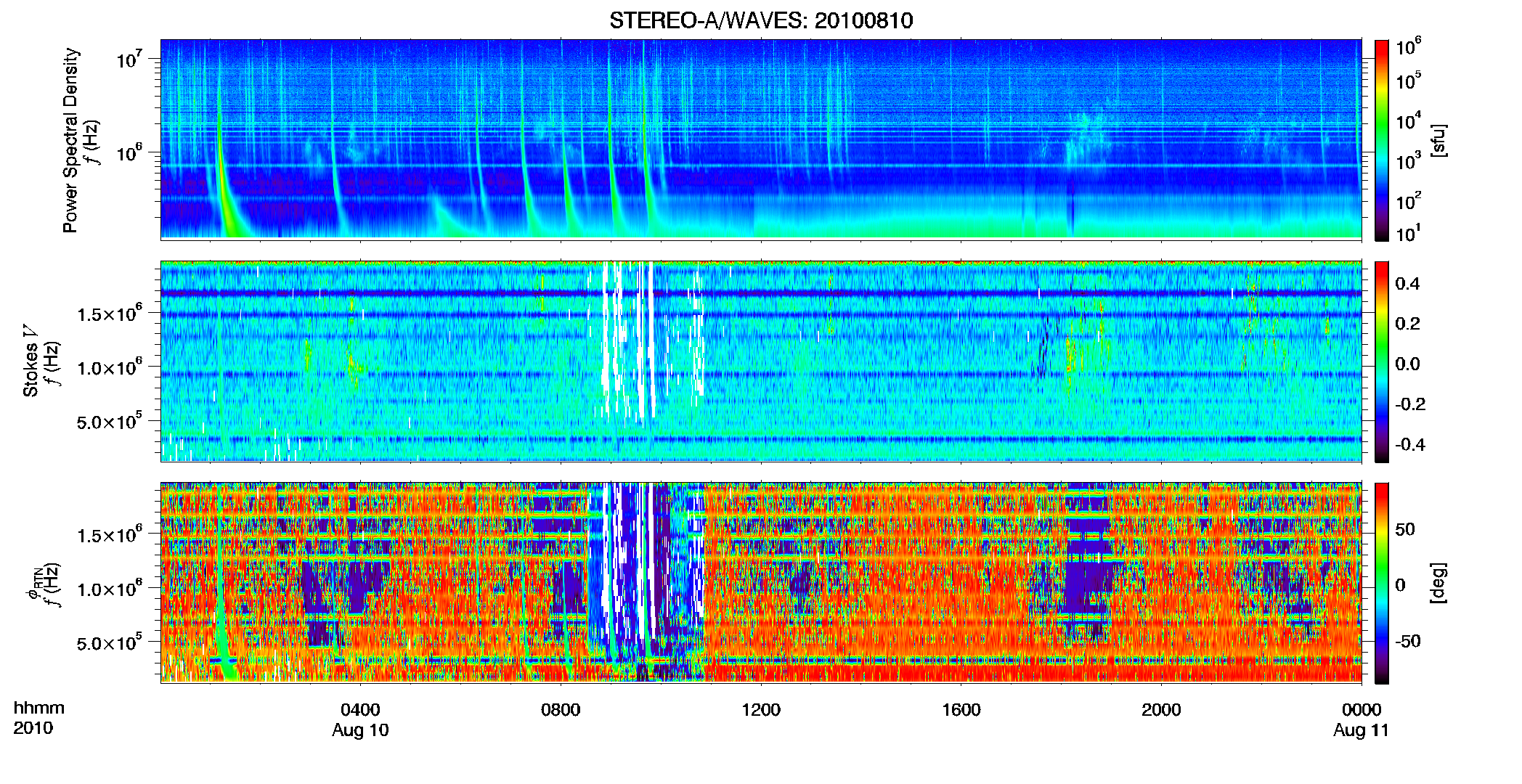Click the positive 50 label on the degrees color bar
Screen dimensions: 1522x784
(1405, 529)
